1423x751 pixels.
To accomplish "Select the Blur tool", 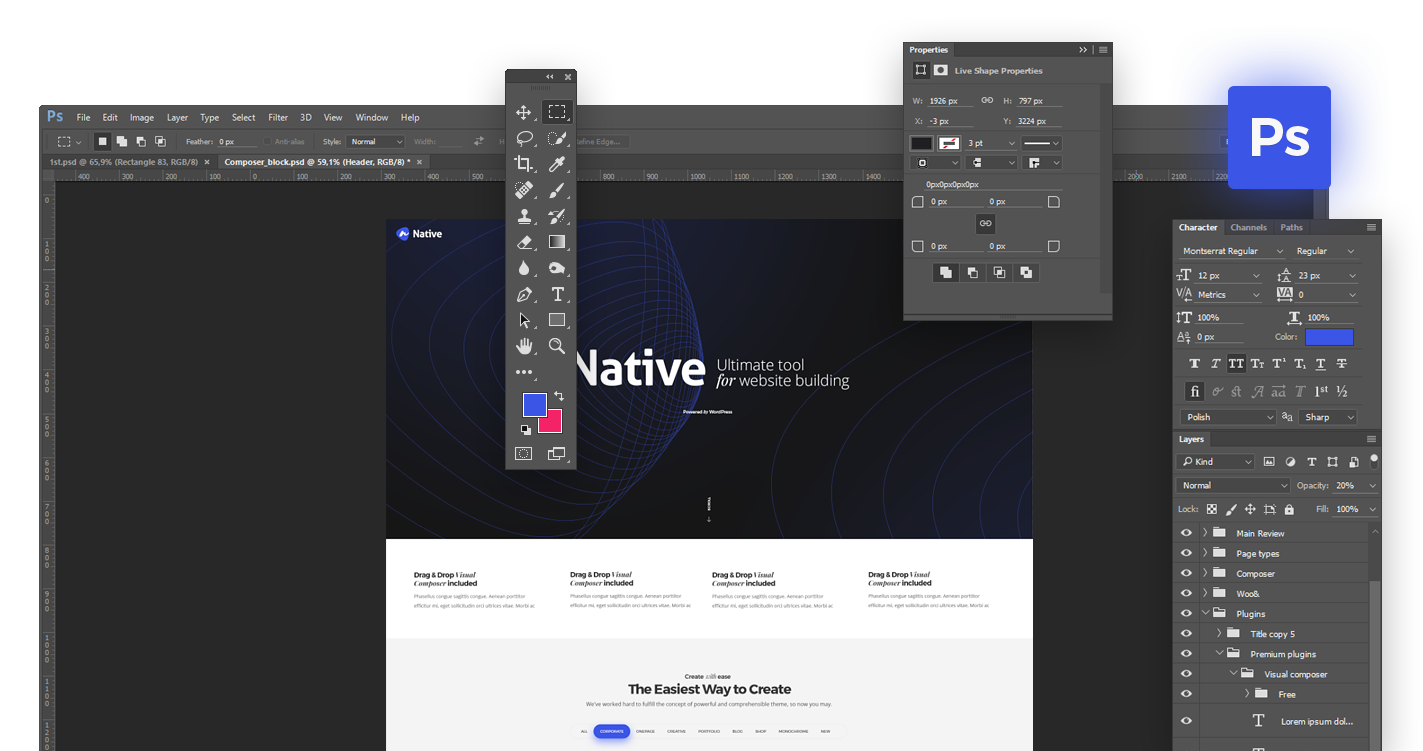I will [524, 268].
